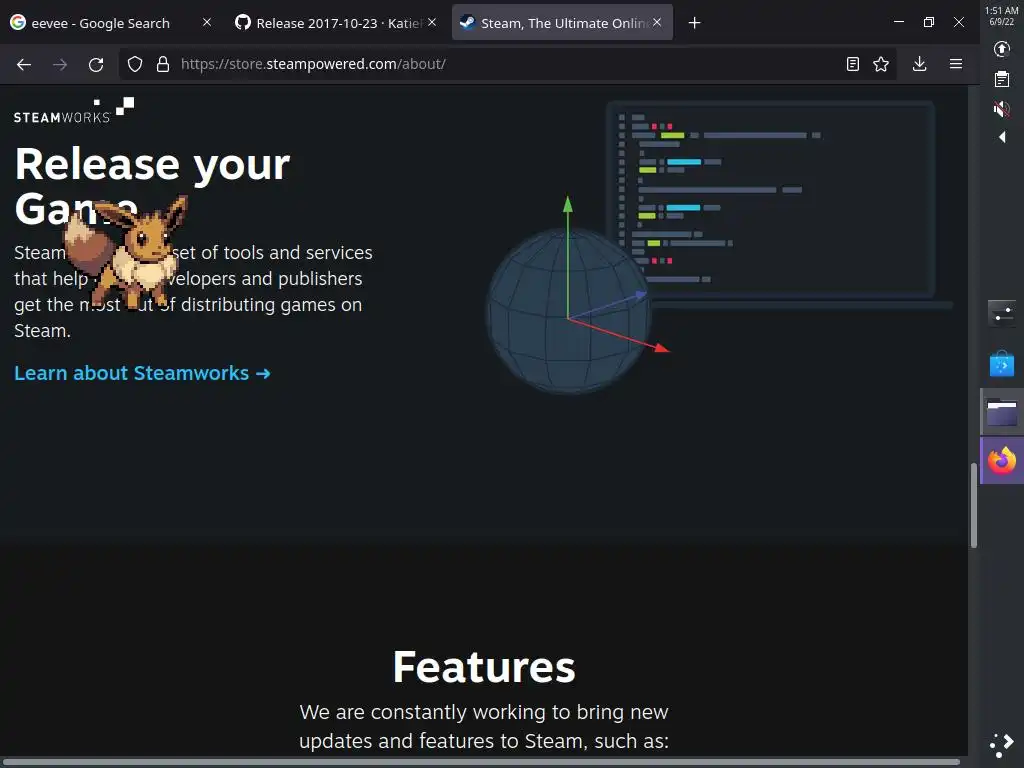Click the address bar URL field
The height and width of the screenshot is (768, 1024).
click(x=509, y=64)
